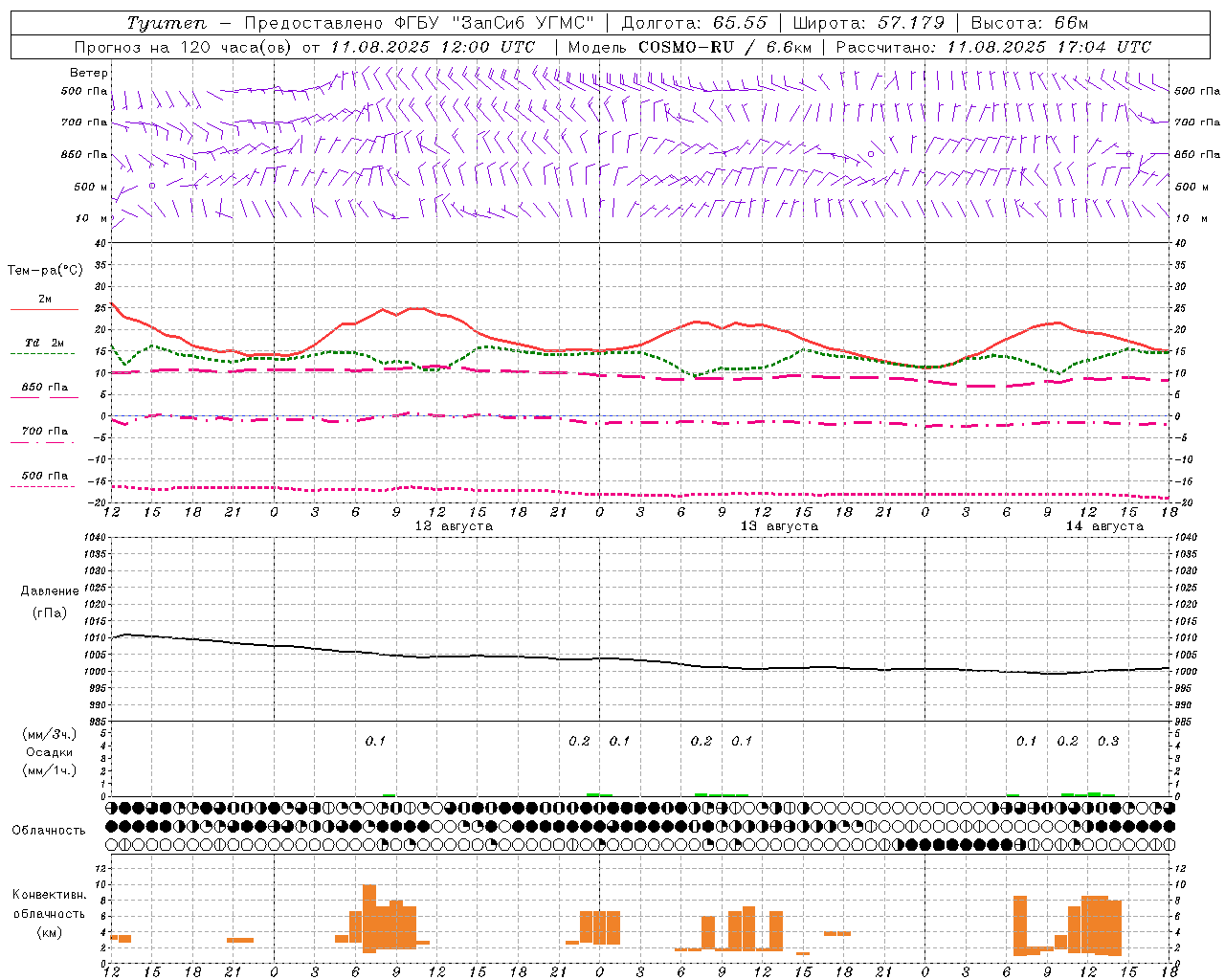Click the start time "11.08.2025 12:00 UTC"

pyautogui.click(x=433, y=47)
